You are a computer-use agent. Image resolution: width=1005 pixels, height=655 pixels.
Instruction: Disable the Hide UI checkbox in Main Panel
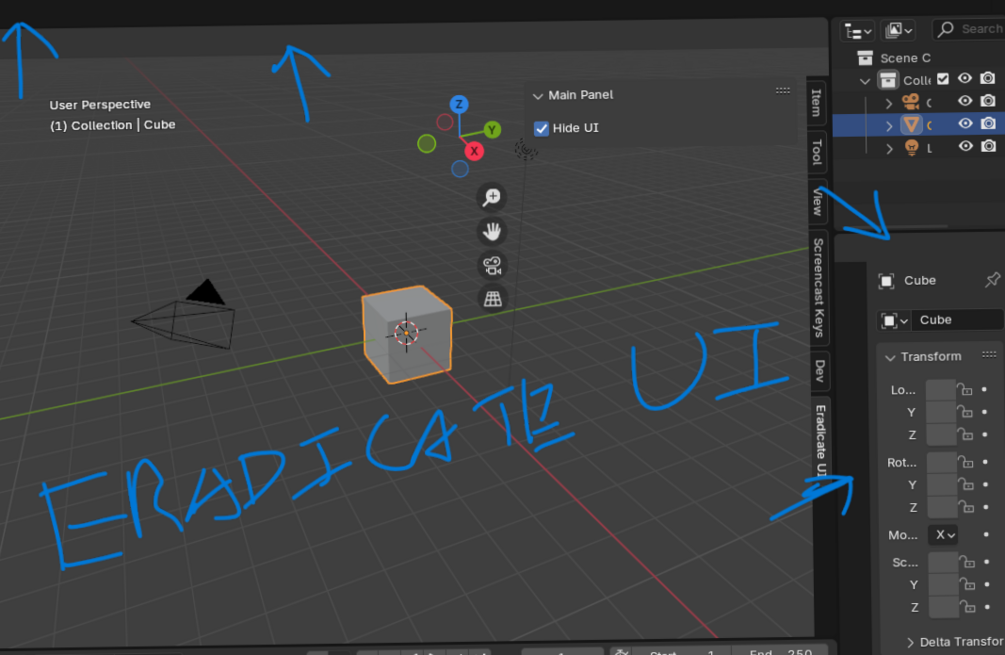(x=541, y=128)
